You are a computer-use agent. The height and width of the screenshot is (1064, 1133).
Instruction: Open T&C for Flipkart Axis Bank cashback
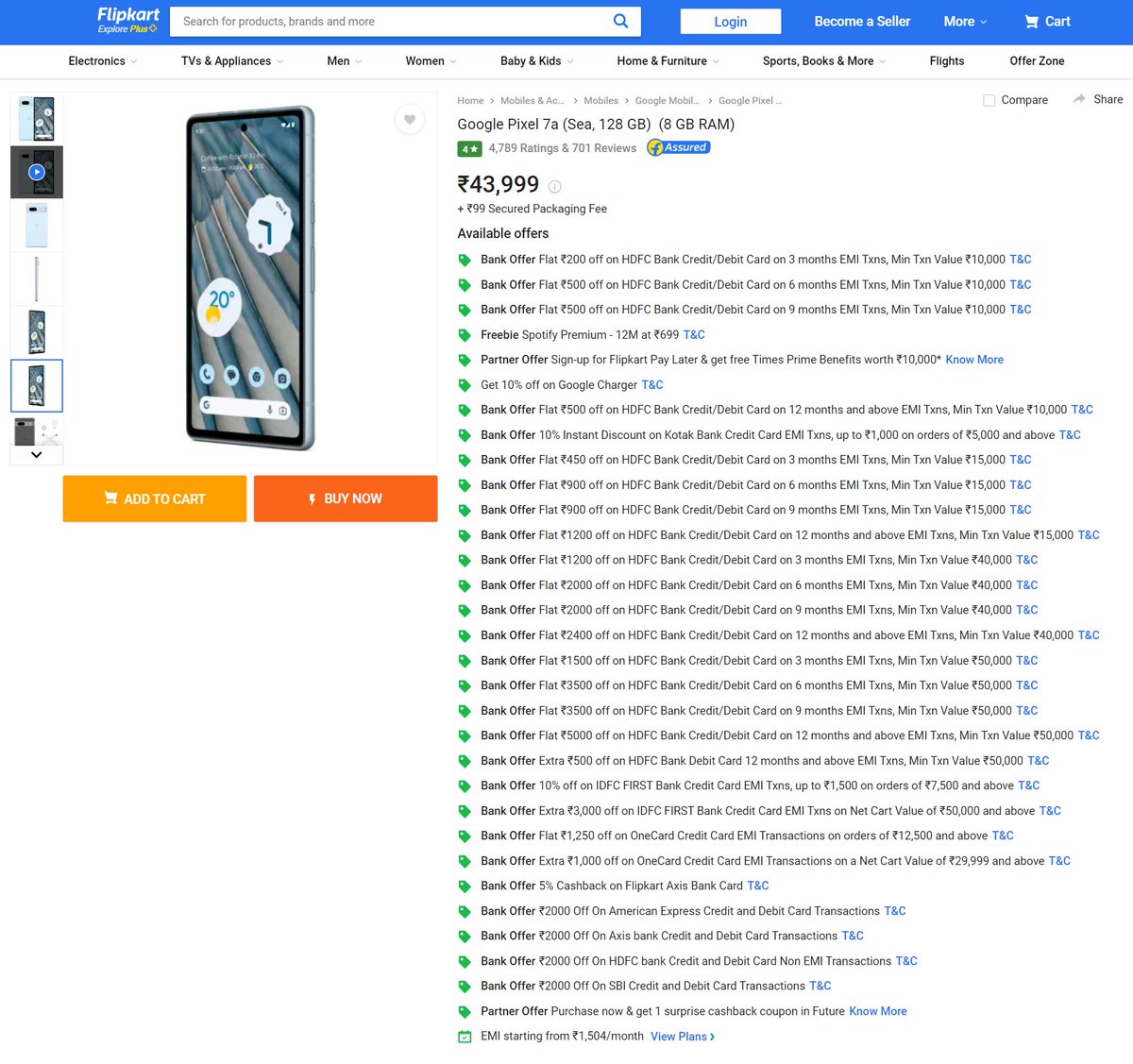(758, 886)
